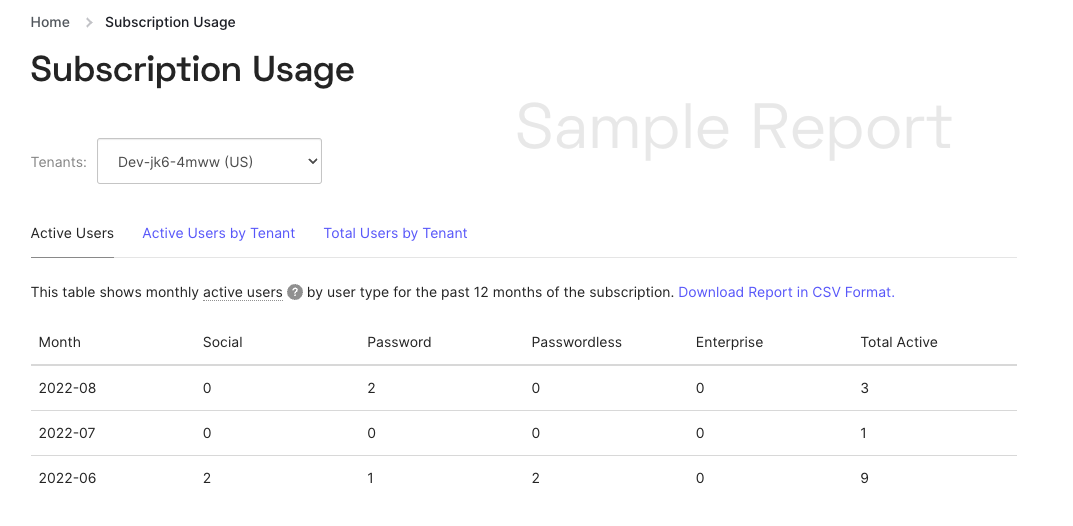
Task: Click the Password column header
Action: coord(399,342)
